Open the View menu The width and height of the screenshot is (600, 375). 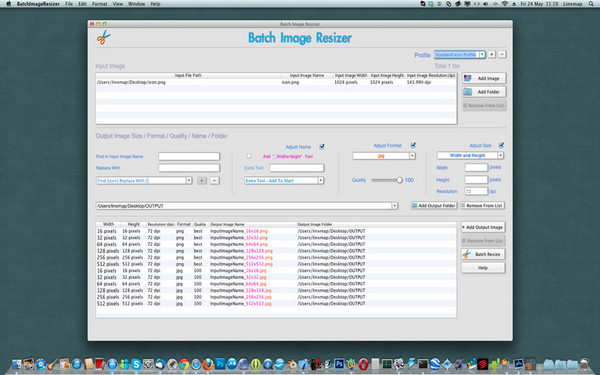pos(117,4)
